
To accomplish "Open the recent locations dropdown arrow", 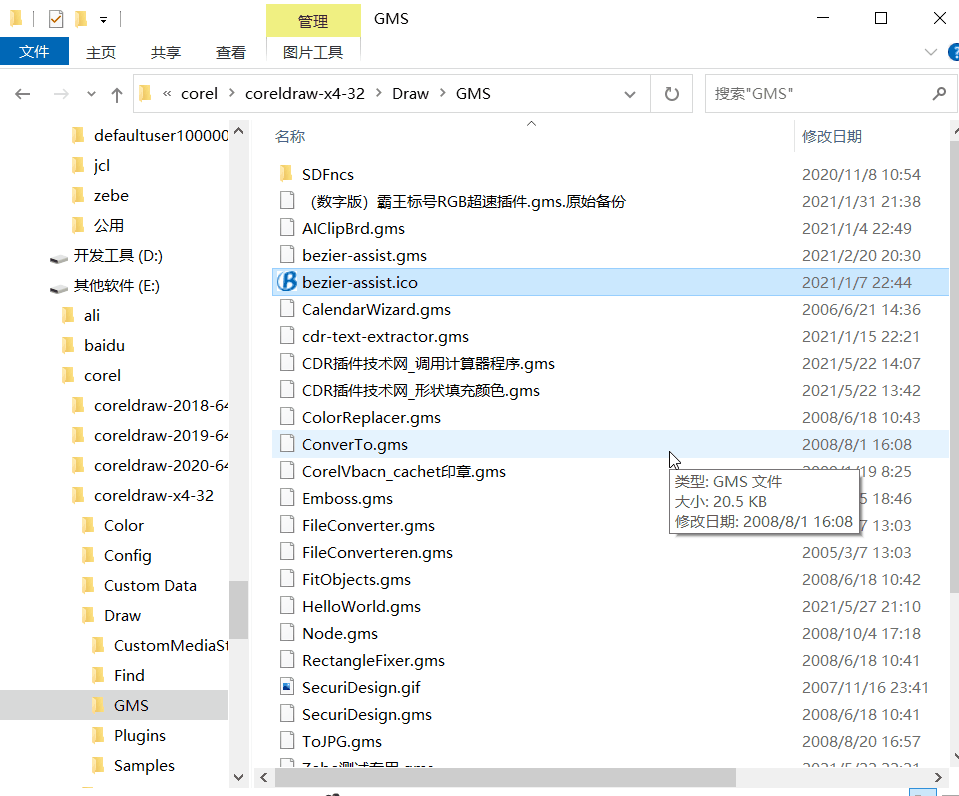I will coord(92,94).
